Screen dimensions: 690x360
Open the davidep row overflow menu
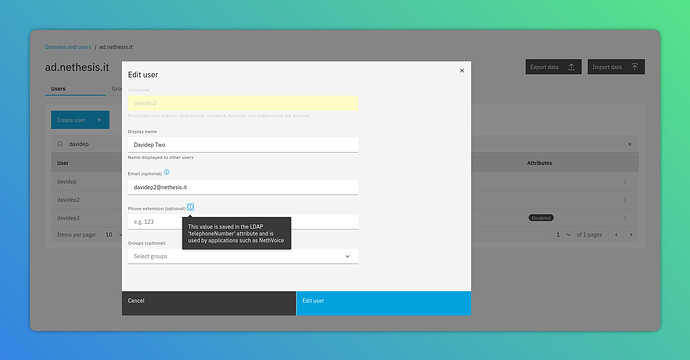click(x=625, y=181)
